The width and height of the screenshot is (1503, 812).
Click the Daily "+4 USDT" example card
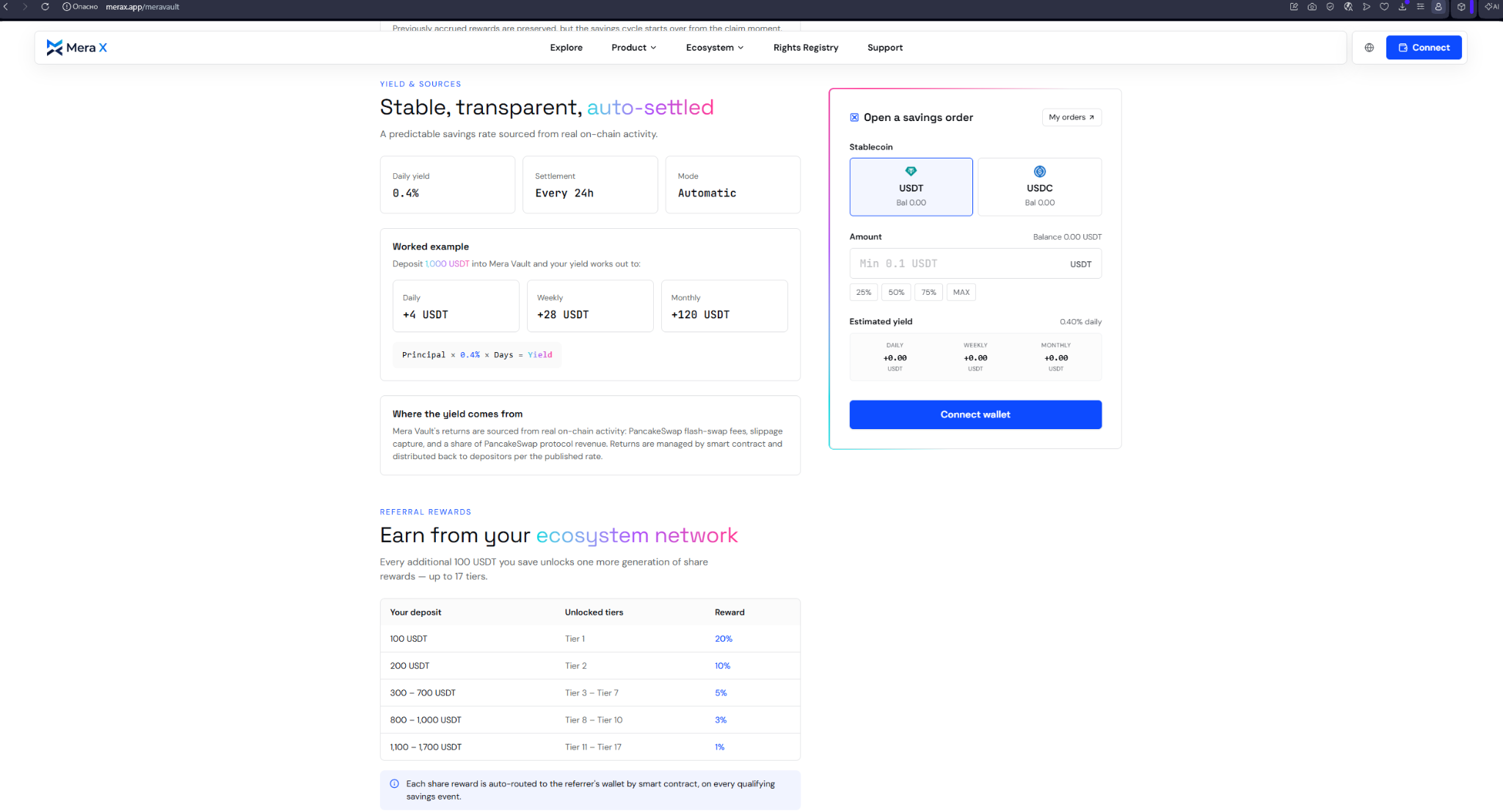point(456,306)
